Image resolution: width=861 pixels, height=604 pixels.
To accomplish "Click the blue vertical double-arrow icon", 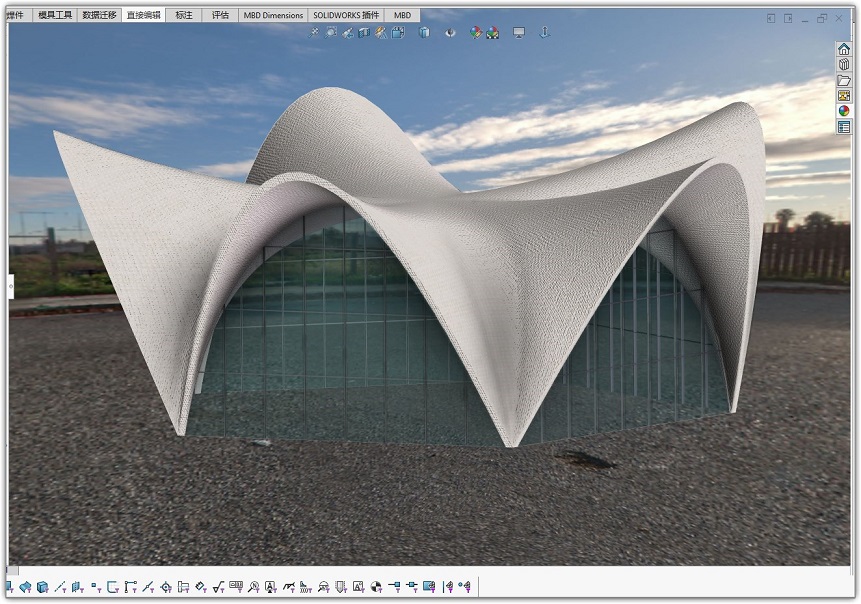I will coord(545,32).
